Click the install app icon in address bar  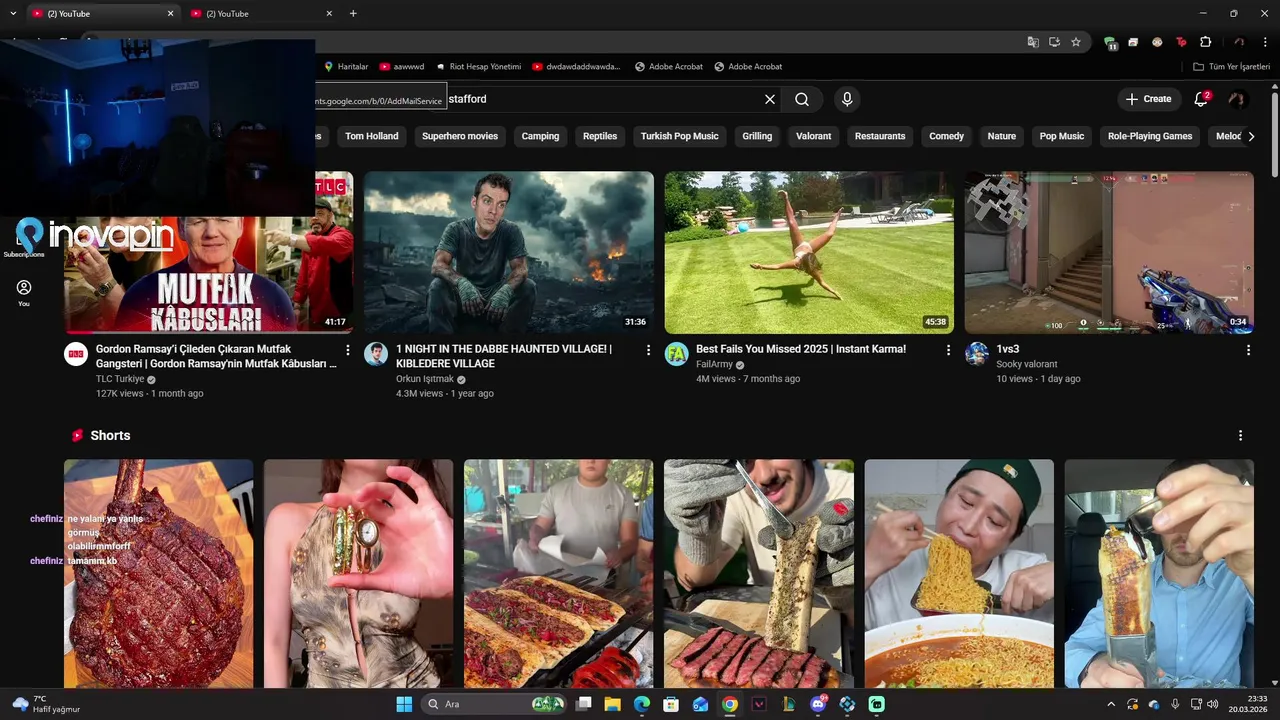coord(1054,42)
